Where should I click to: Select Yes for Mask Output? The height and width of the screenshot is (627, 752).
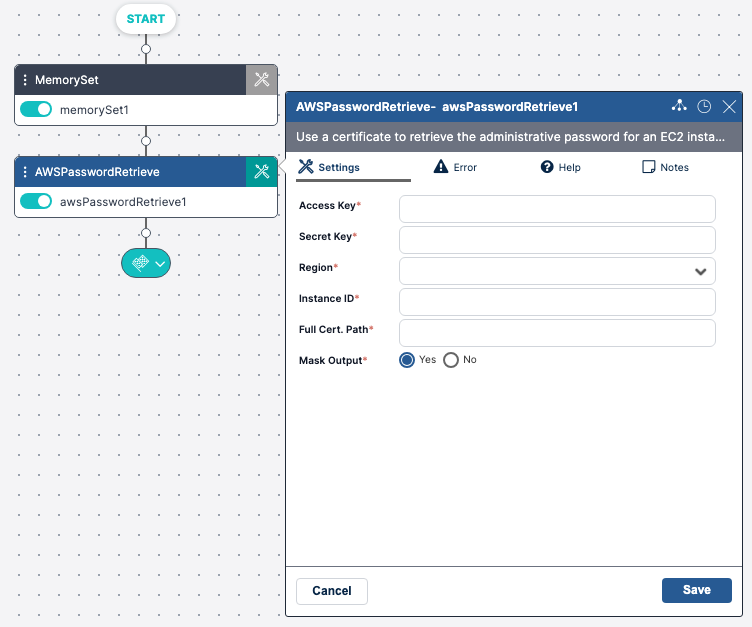[x=407, y=360]
